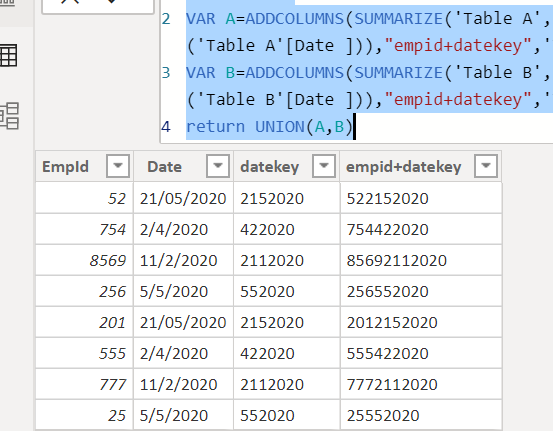Select the datekey column header
Viewport: 553px width, 431px height.
(286, 166)
